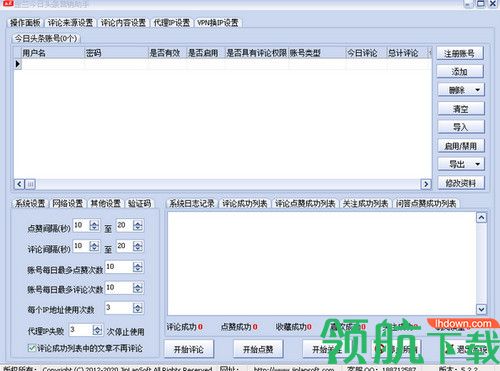Click the 评论间隔 minimum value stepper
This screenshot has height=371, width=500.
click(94, 246)
